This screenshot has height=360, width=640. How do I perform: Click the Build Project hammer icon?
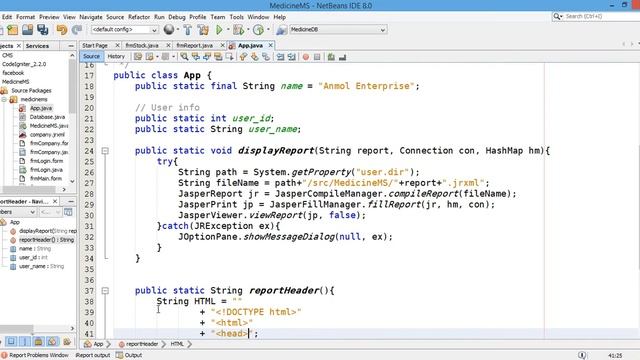point(187,30)
